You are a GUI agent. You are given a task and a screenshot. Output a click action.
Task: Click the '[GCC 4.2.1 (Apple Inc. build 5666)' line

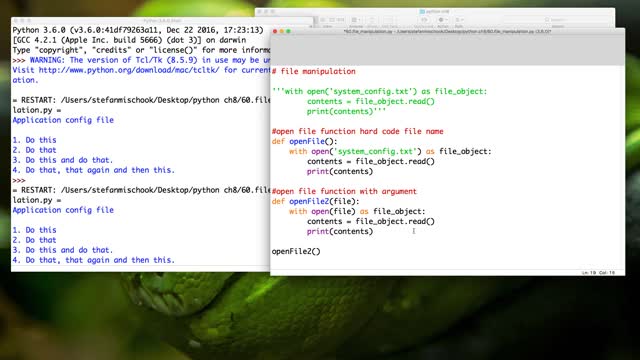tap(129, 40)
